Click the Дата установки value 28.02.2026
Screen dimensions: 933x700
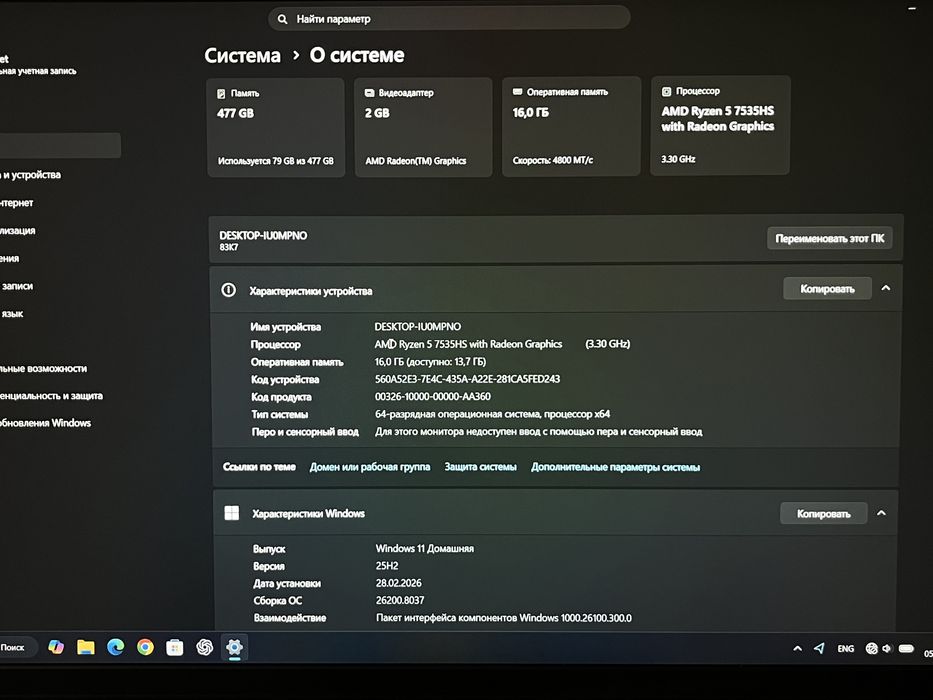(x=399, y=583)
